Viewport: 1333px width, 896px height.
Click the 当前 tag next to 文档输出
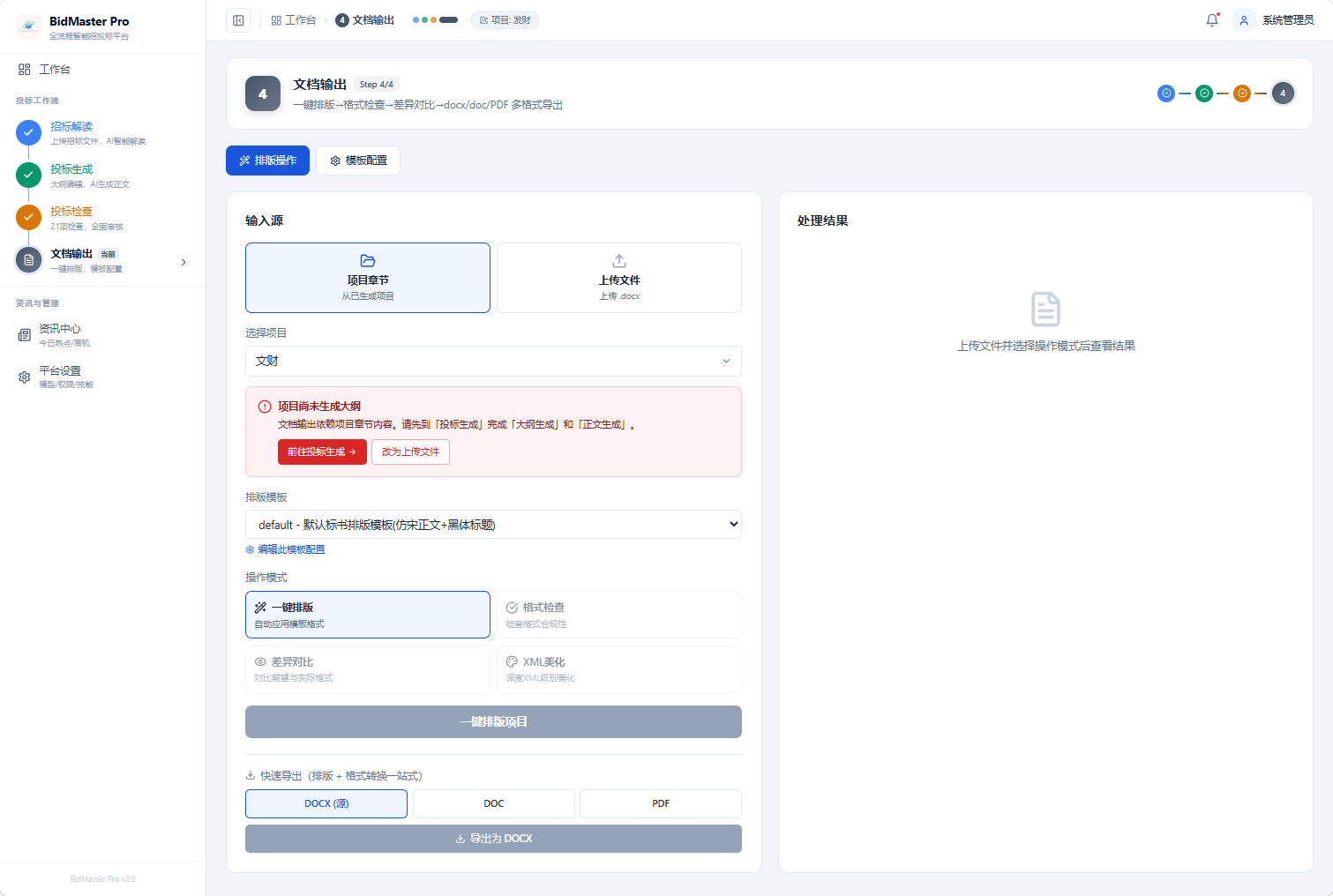pos(108,254)
